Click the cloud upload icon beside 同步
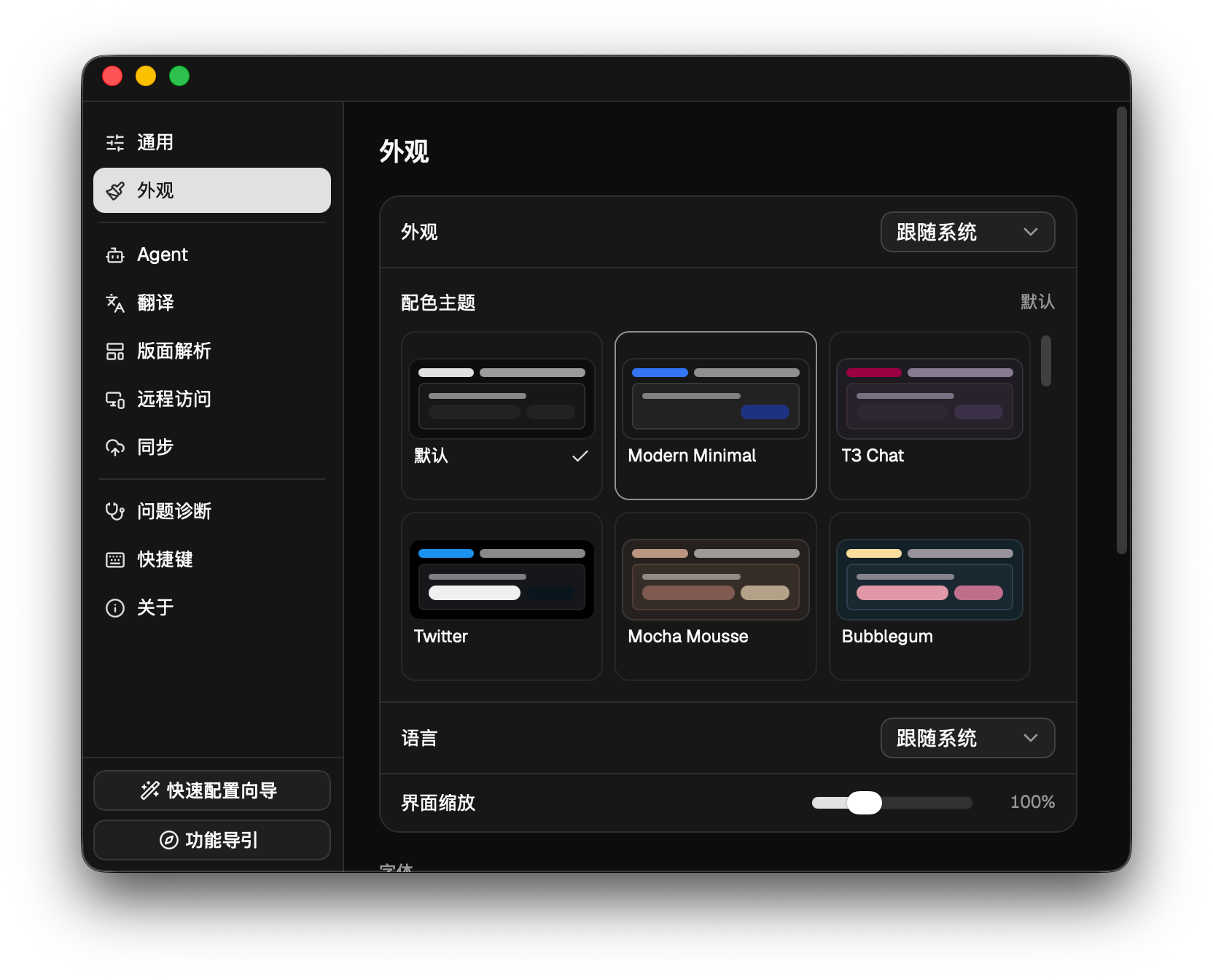 tap(115, 448)
